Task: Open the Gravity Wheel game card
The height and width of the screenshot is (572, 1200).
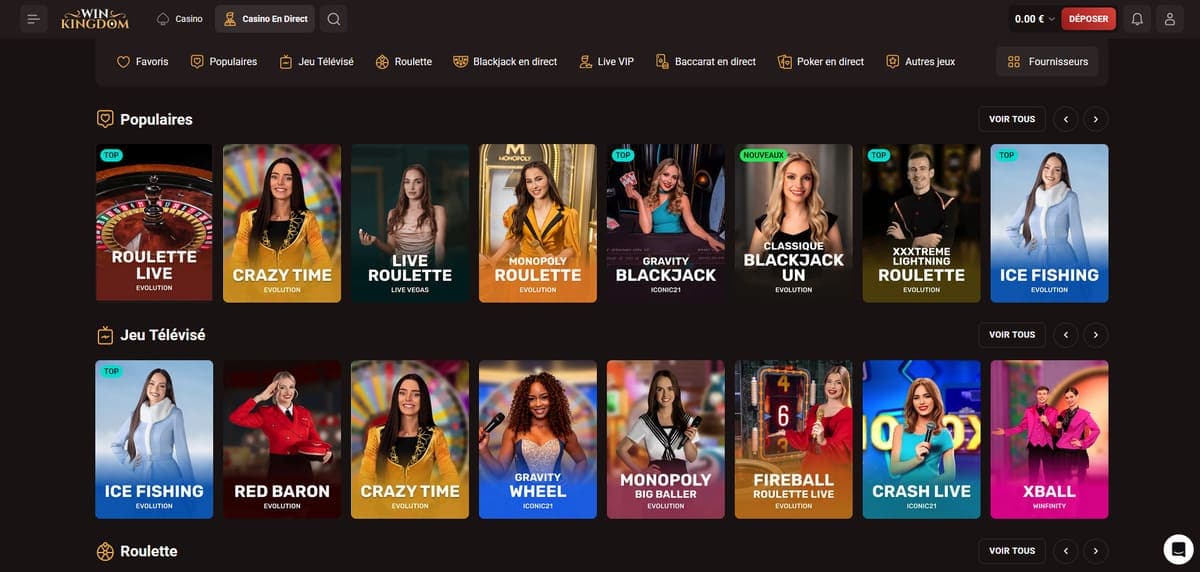Action: 538,439
